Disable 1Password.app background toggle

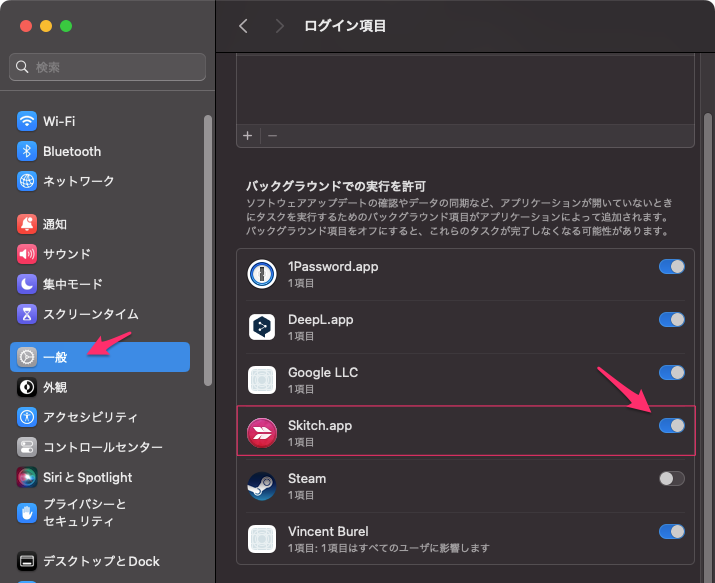point(672,267)
